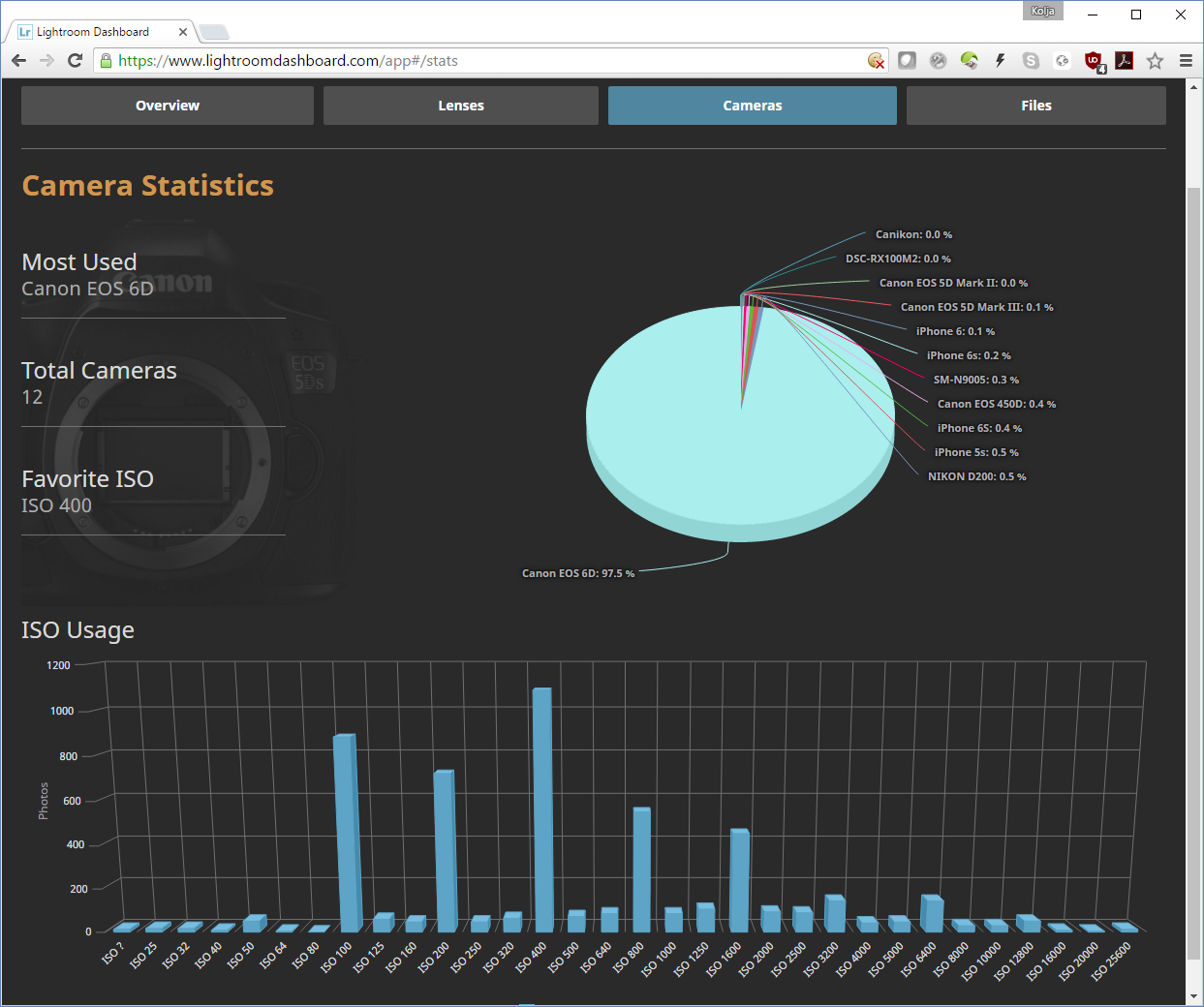
Task: Click the 'ISO 25600' axis label
Action: click(x=1111, y=961)
